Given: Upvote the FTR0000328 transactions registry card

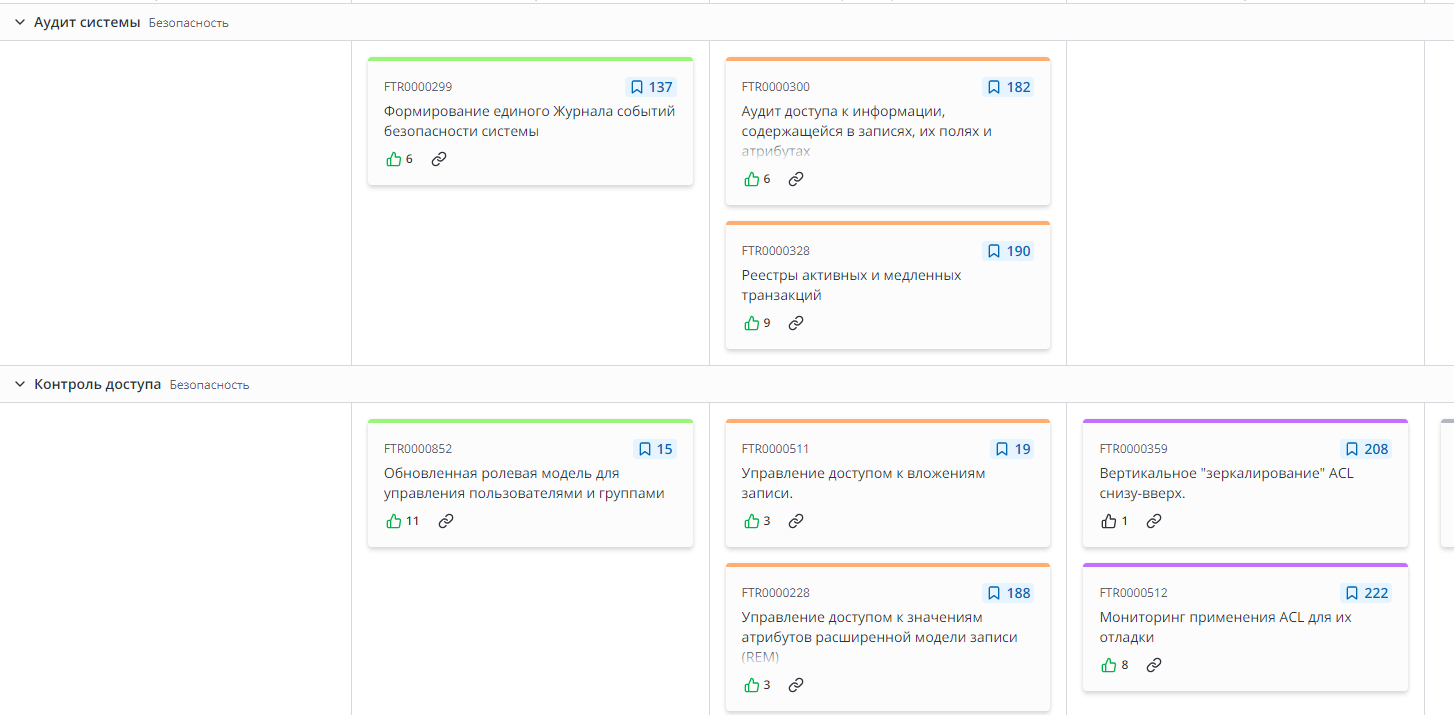Looking at the screenshot, I should point(752,323).
